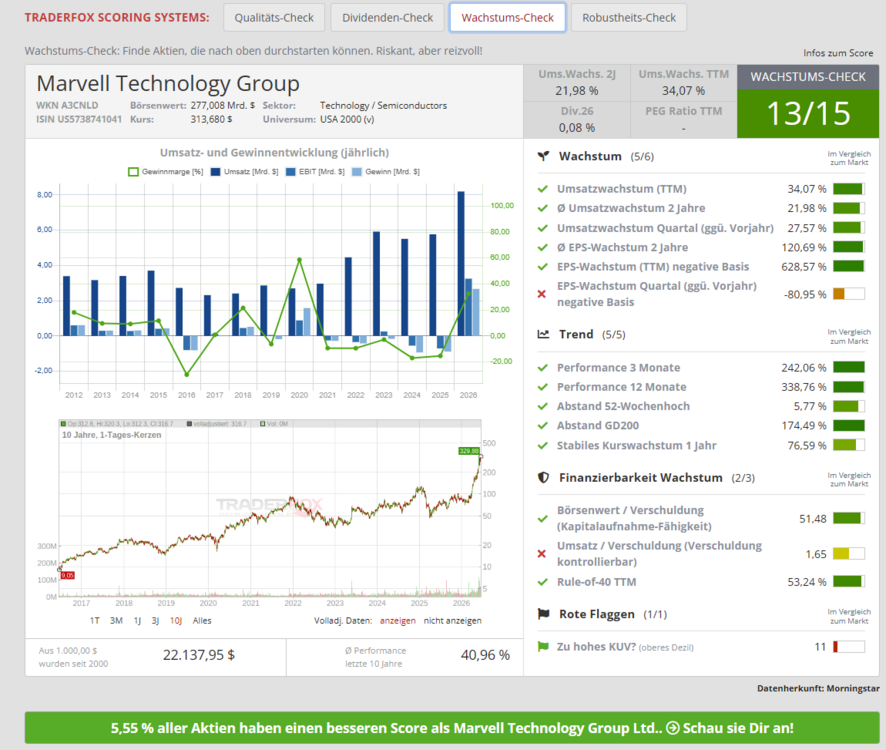Click the Finanzierbarkeit Wachstum shield icon
The height and width of the screenshot is (750, 886).
[x=543, y=478]
